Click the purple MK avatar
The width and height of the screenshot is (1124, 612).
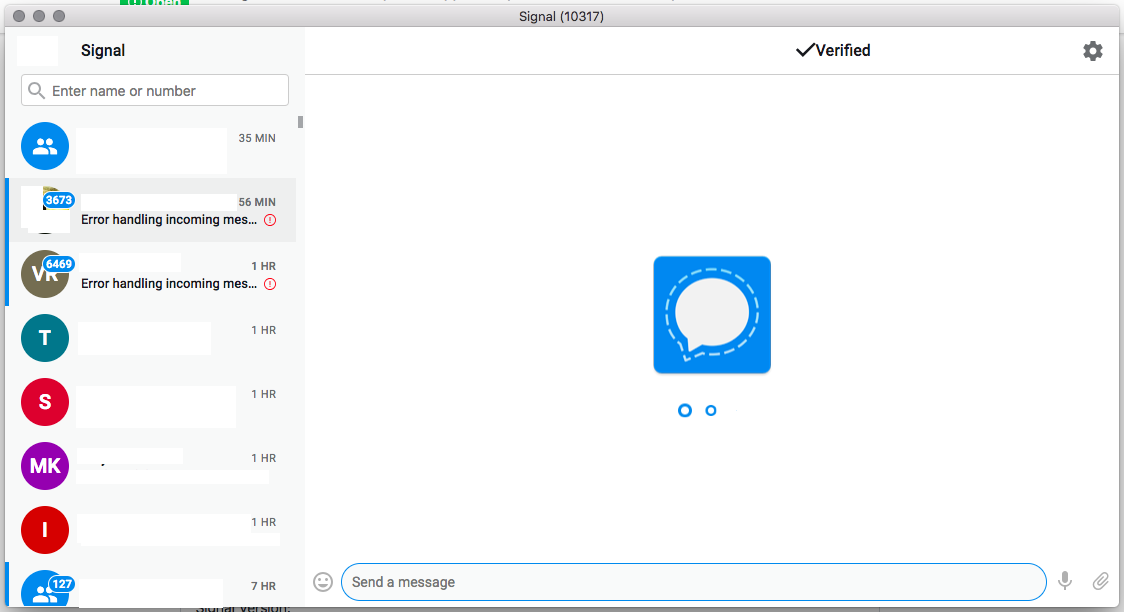tap(44, 466)
